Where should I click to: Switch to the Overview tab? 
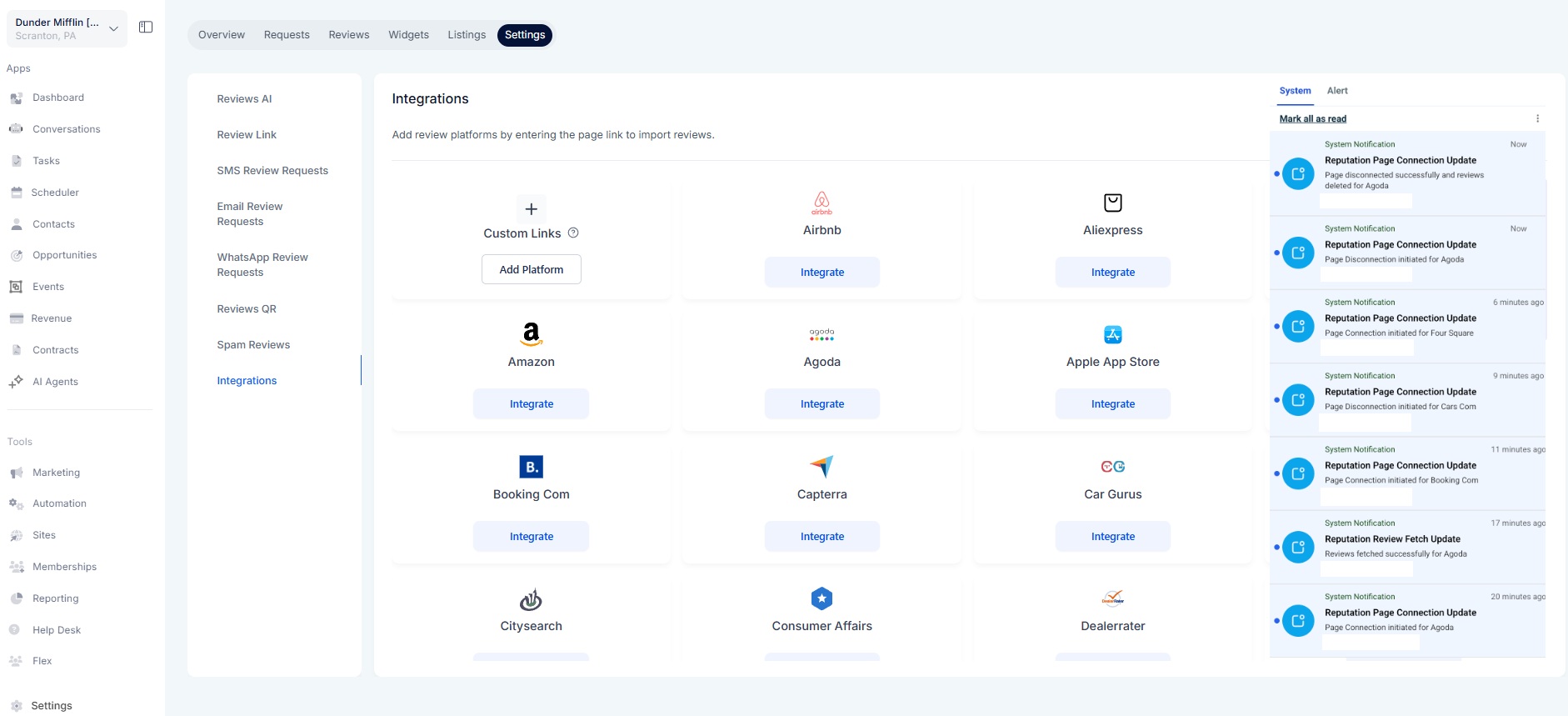click(x=222, y=35)
